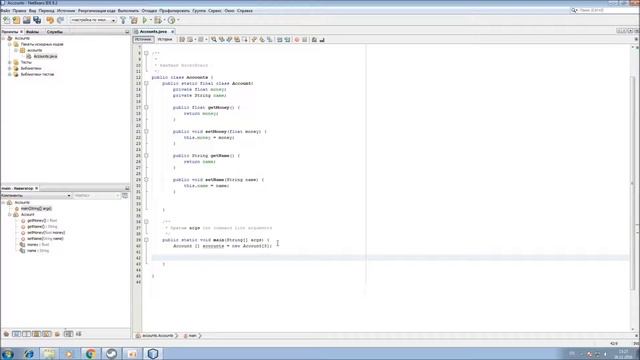640x360 pixels.
Task: Click the red Start Macro Recording icon
Action: (x=297, y=40)
